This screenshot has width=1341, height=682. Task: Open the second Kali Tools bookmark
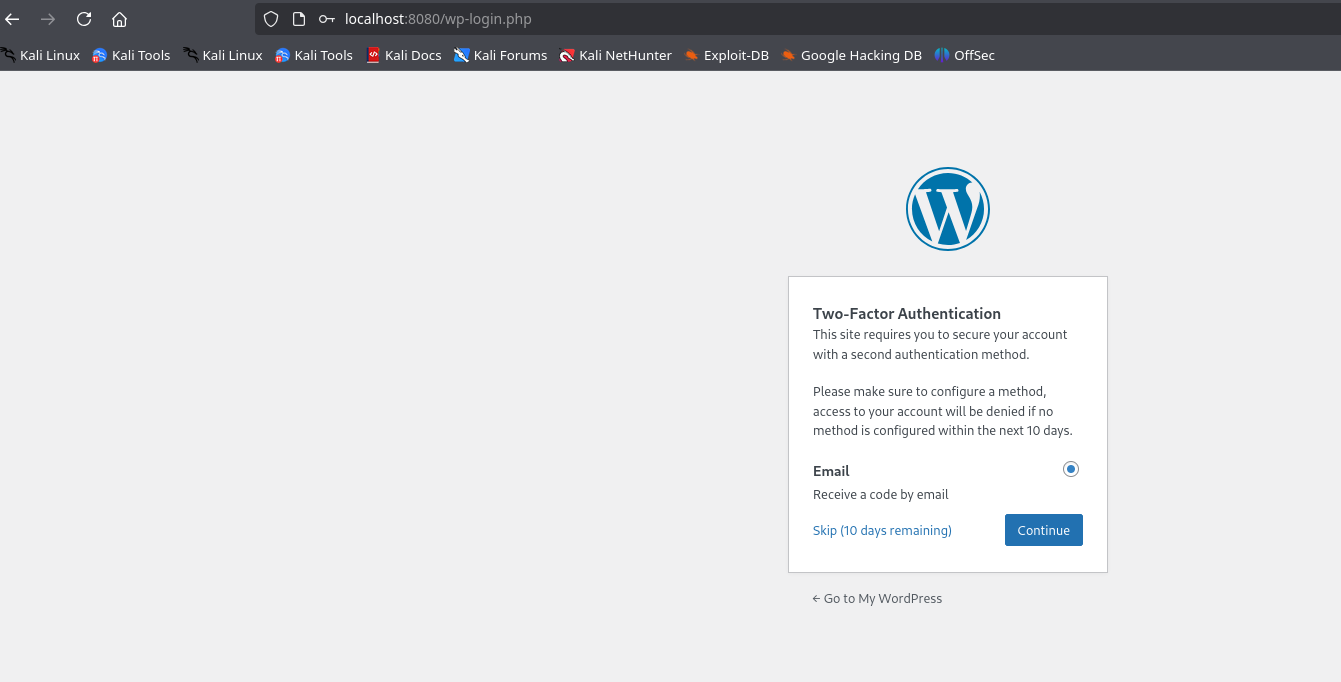tap(314, 55)
